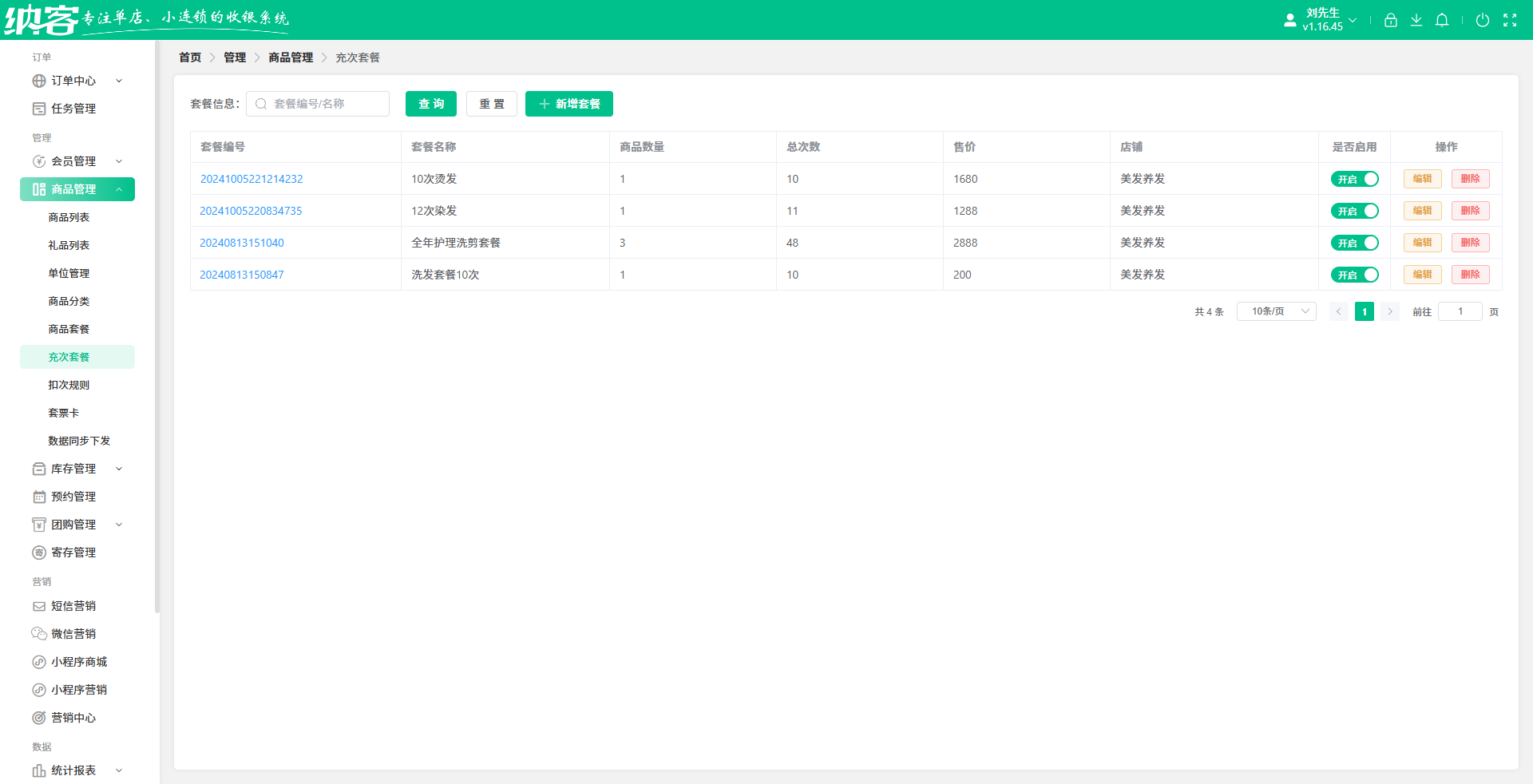The height and width of the screenshot is (784, 1533).
Task: Click the power logout icon
Action: click(x=1483, y=20)
